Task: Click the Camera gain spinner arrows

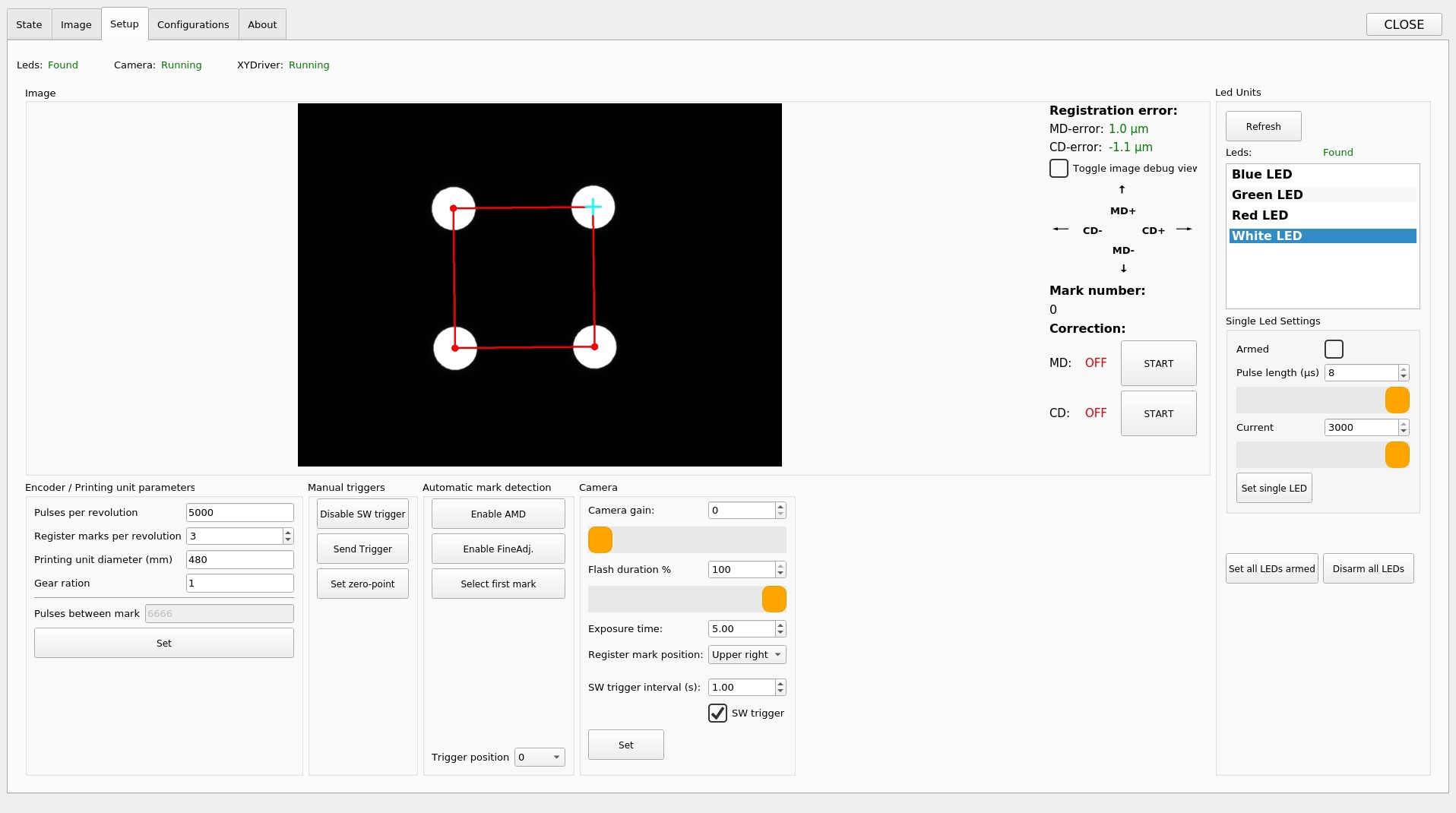Action: [x=780, y=511]
